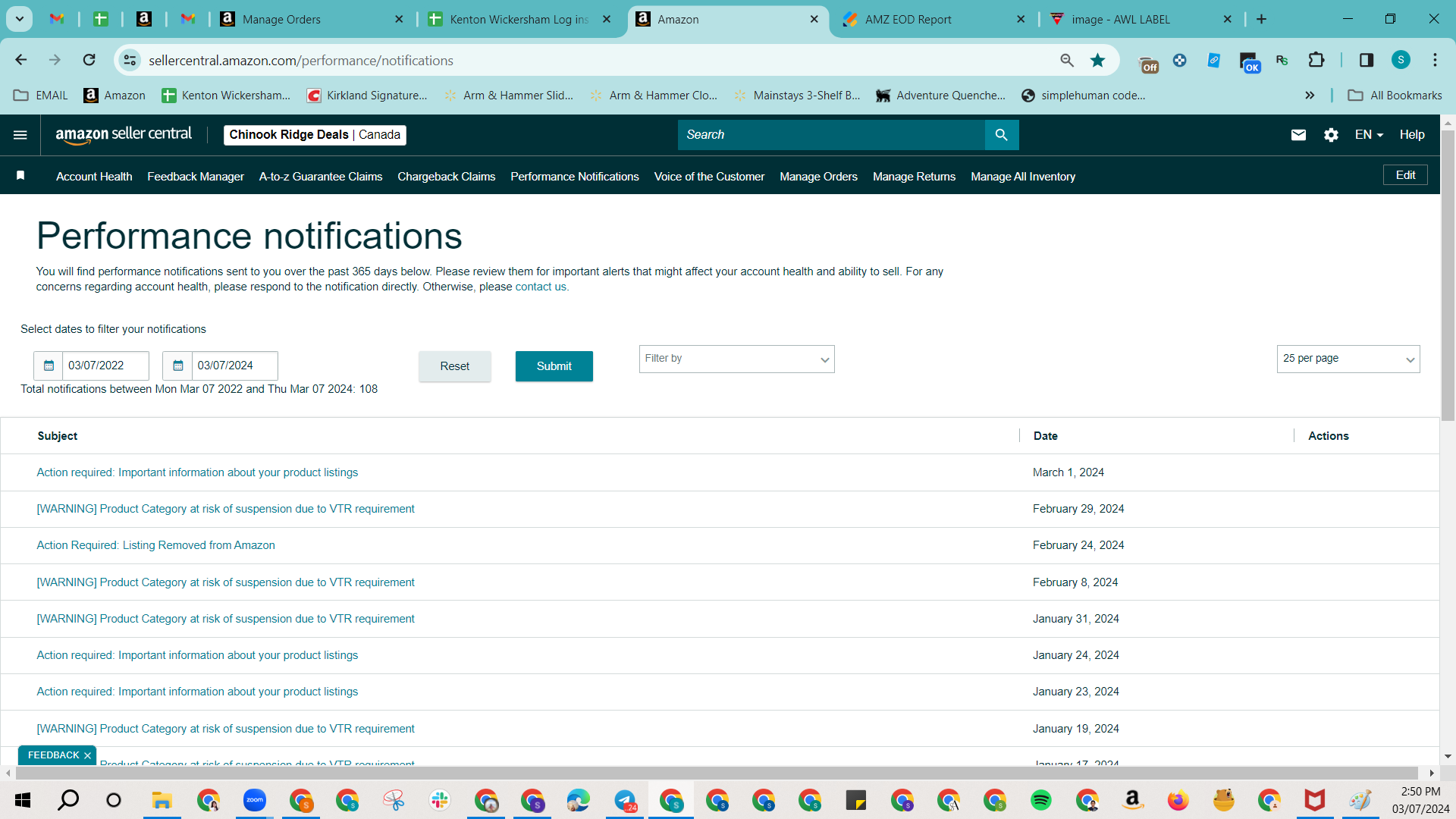
Task: View site information icon in the address bar
Action: (130, 60)
